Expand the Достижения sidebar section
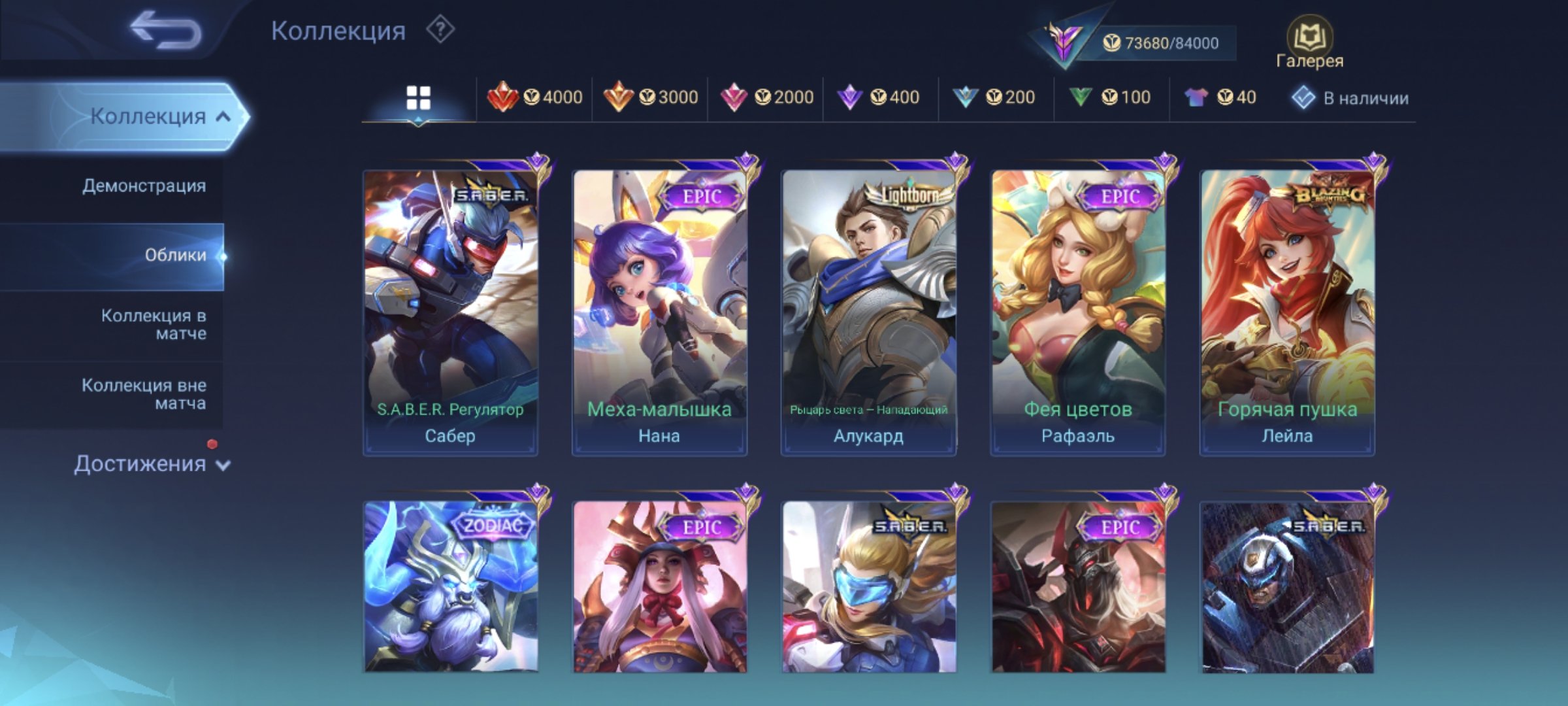The height and width of the screenshot is (706, 1568). pyautogui.click(x=152, y=464)
